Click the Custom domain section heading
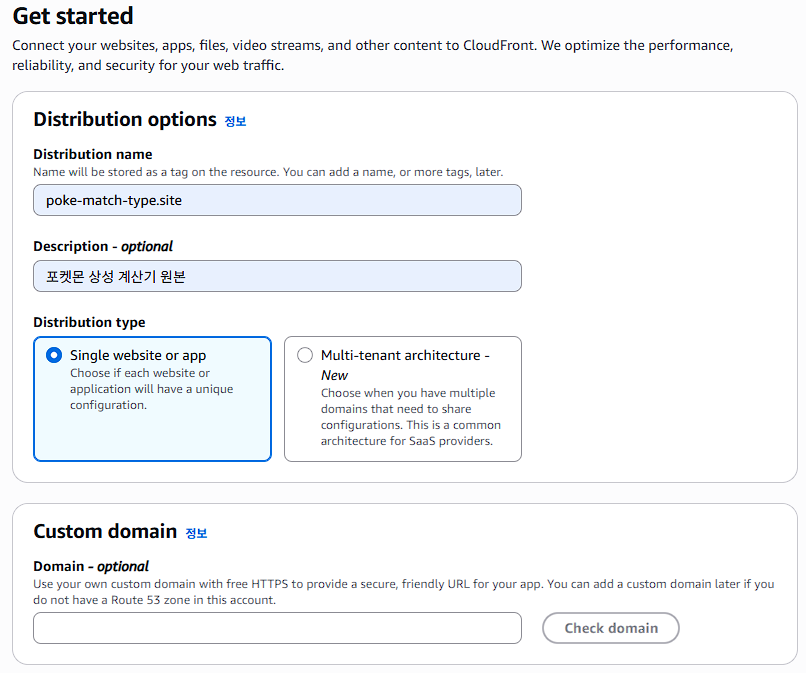 [x=105, y=531]
